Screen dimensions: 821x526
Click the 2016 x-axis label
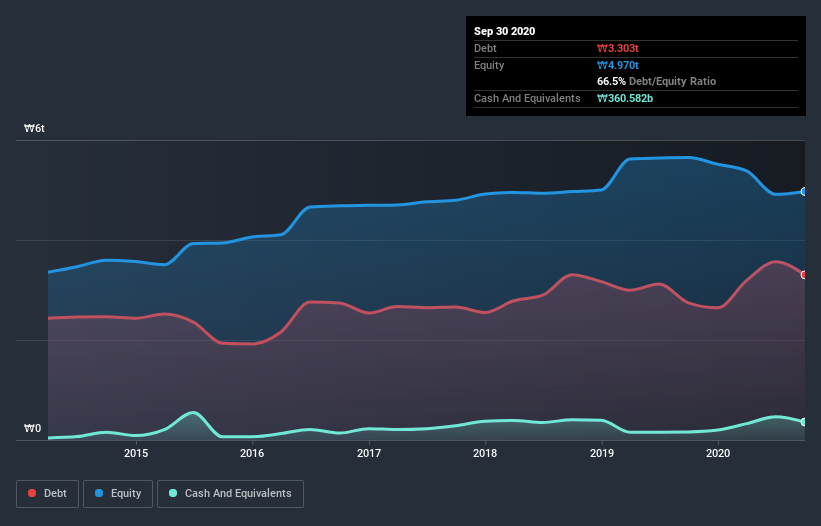click(x=252, y=453)
